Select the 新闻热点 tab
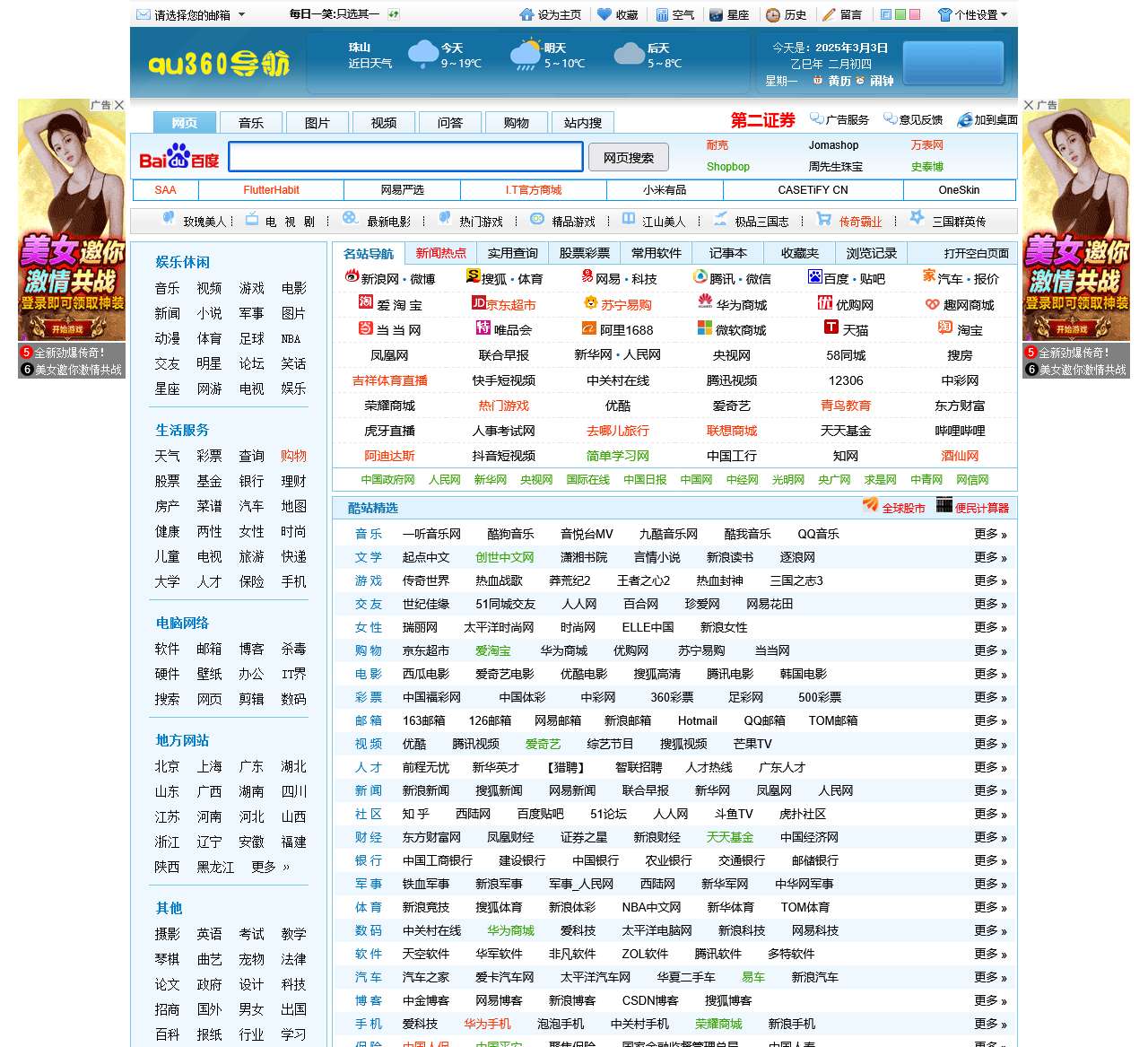 [440, 253]
